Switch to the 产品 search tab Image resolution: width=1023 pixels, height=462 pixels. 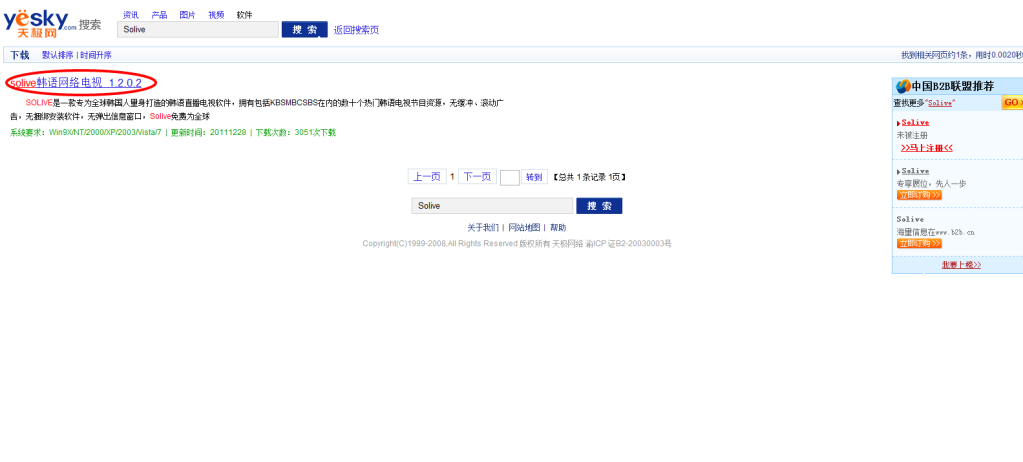[159, 15]
